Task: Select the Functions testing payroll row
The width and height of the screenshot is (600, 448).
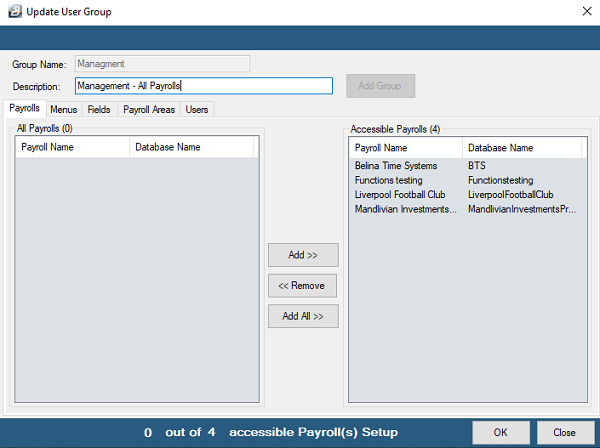Action: tap(468, 180)
